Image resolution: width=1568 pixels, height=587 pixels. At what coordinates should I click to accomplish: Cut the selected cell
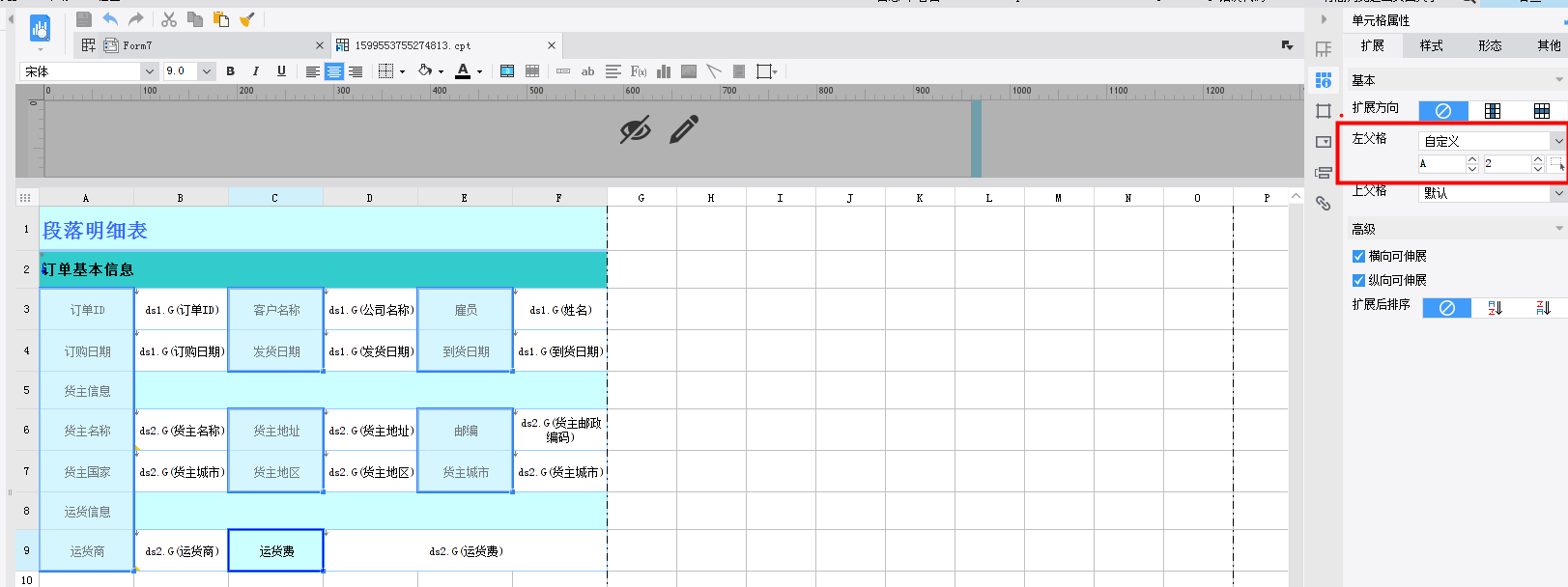tap(169, 19)
